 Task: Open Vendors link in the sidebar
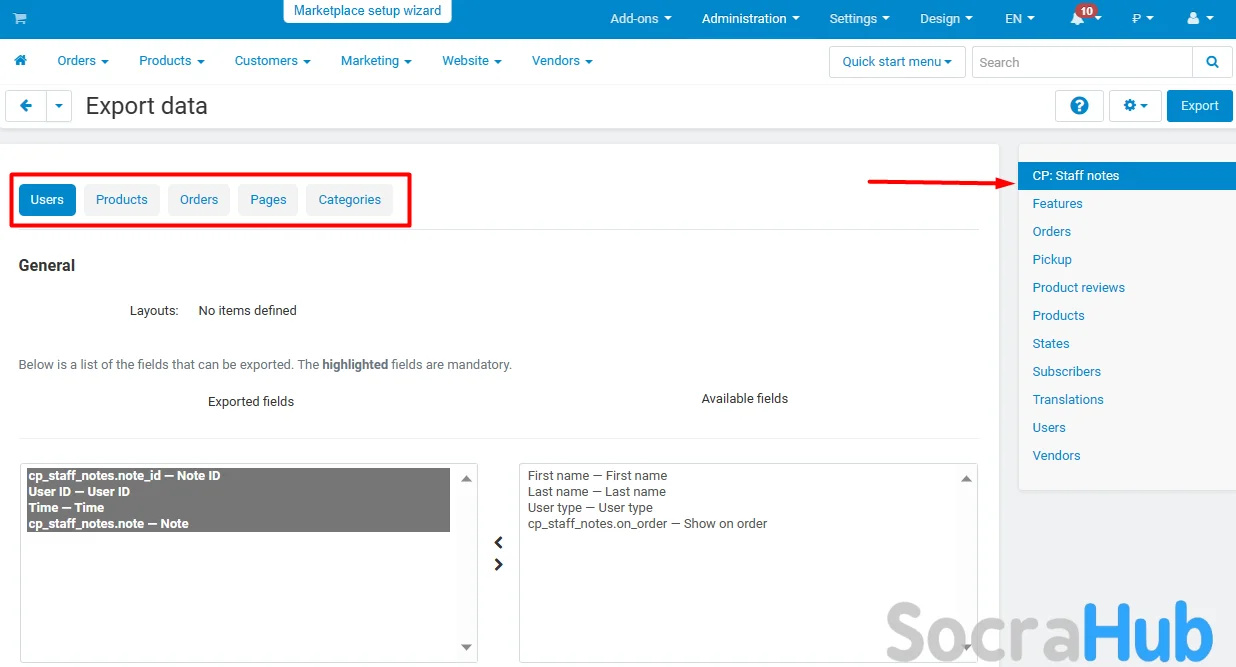coord(1056,456)
